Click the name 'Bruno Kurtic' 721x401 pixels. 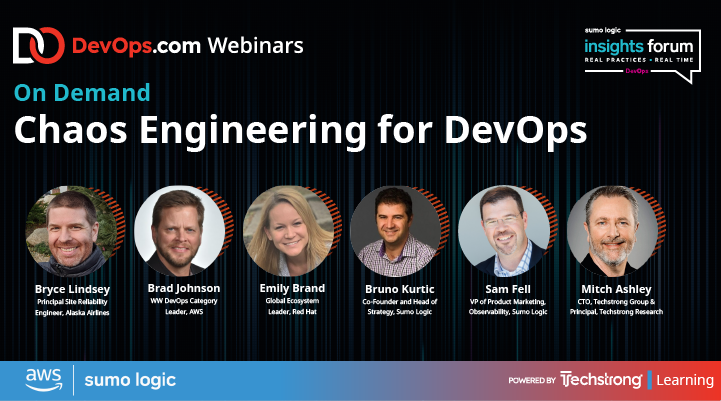[x=400, y=289]
